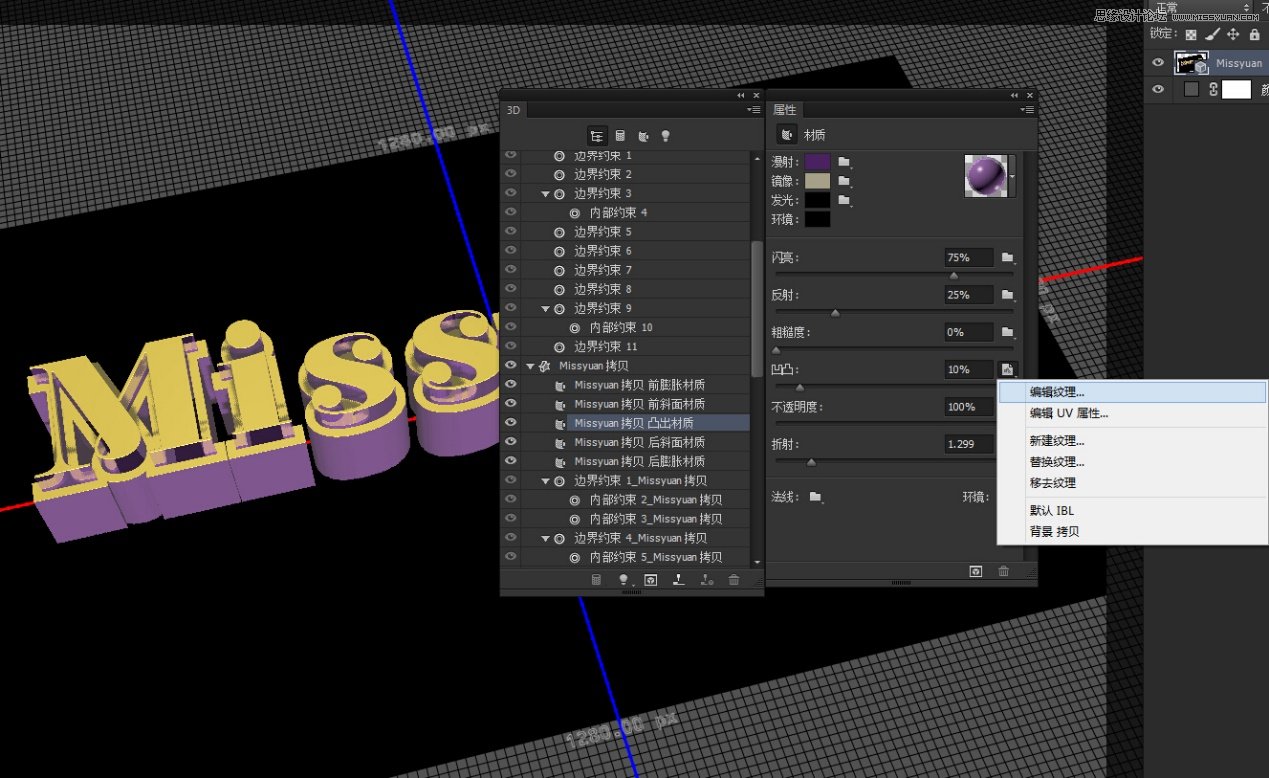Click the purple diffuse color swatch
This screenshot has height=778, width=1269.
(x=816, y=161)
